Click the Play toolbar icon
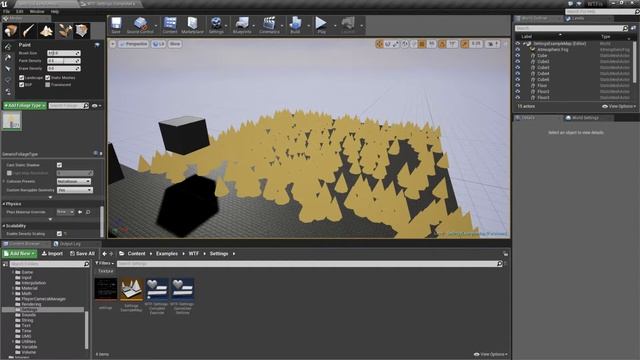 pos(321,25)
